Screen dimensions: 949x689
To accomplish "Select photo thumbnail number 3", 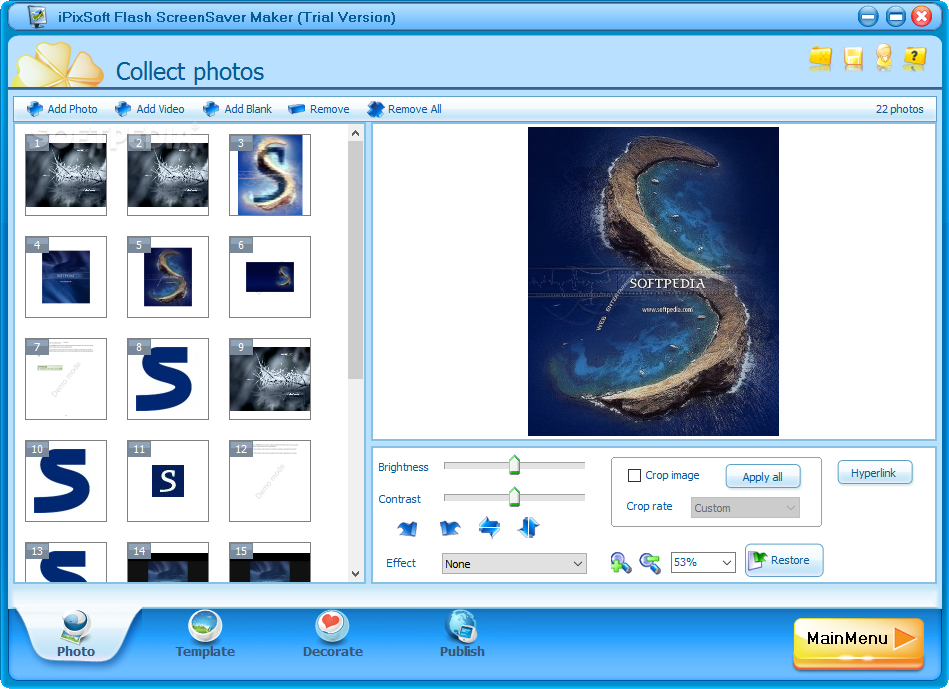I will (x=270, y=175).
